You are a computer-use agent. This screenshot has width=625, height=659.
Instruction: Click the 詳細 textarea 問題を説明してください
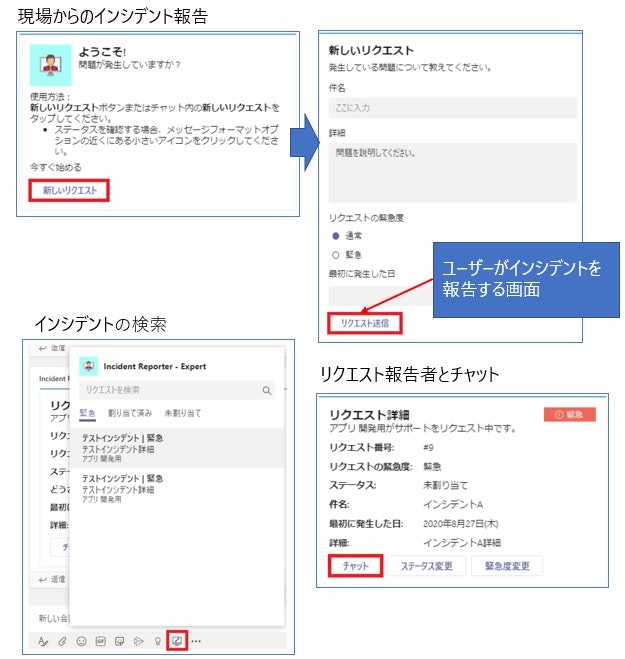point(452,172)
